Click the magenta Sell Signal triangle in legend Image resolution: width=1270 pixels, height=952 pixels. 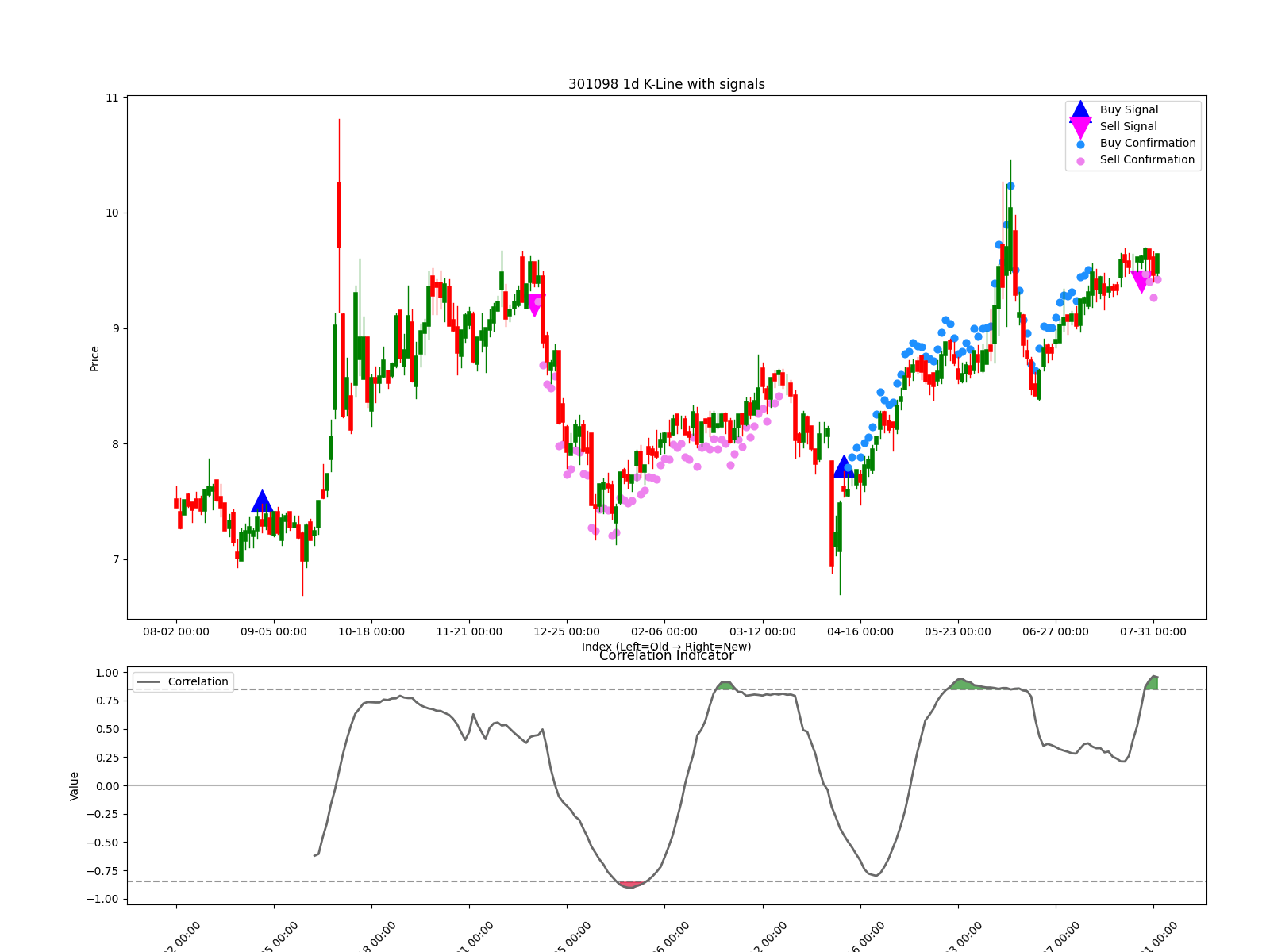tap(1080, 128)
